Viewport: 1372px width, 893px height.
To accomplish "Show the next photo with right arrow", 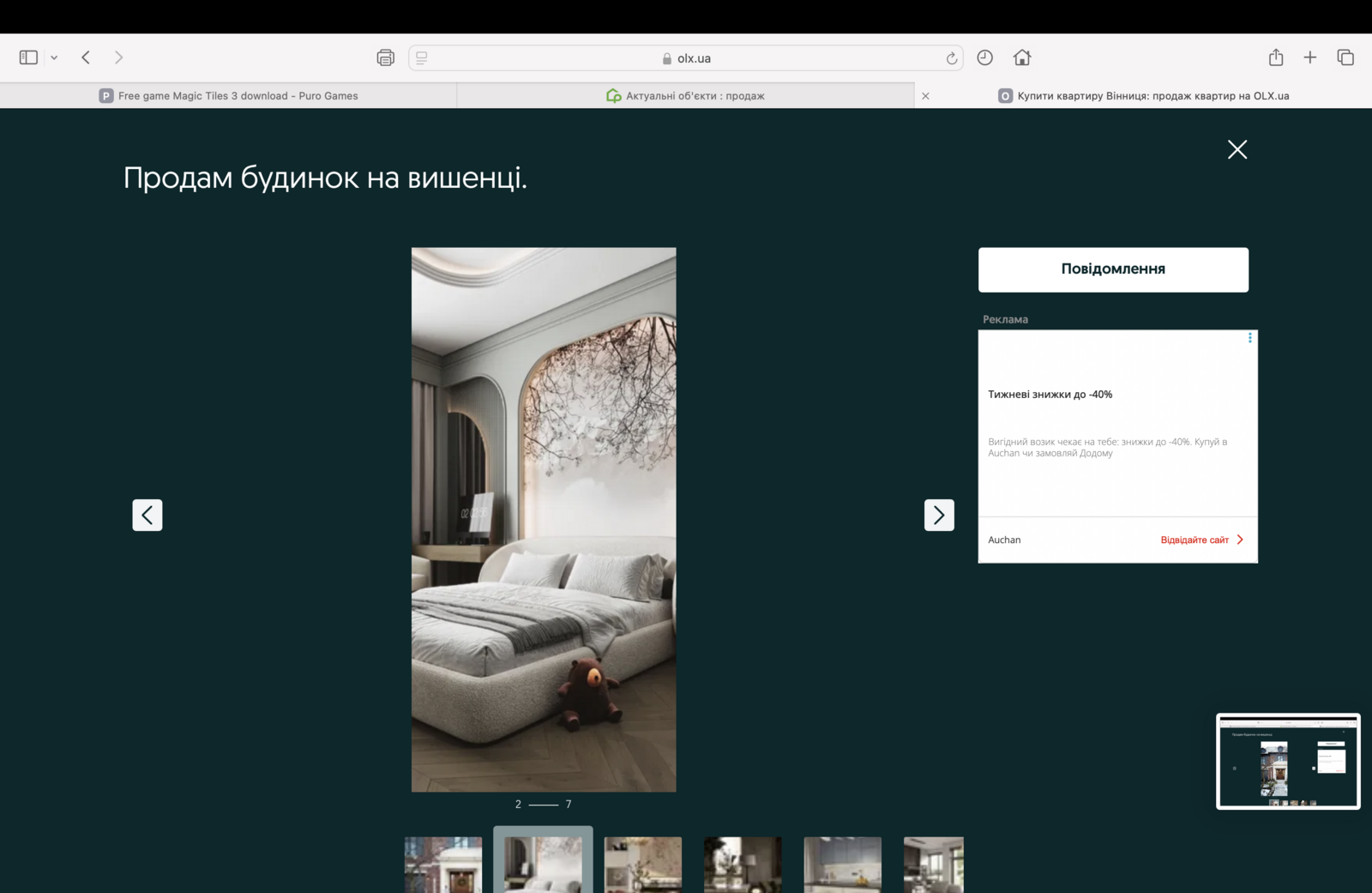I will pos(939,515).
